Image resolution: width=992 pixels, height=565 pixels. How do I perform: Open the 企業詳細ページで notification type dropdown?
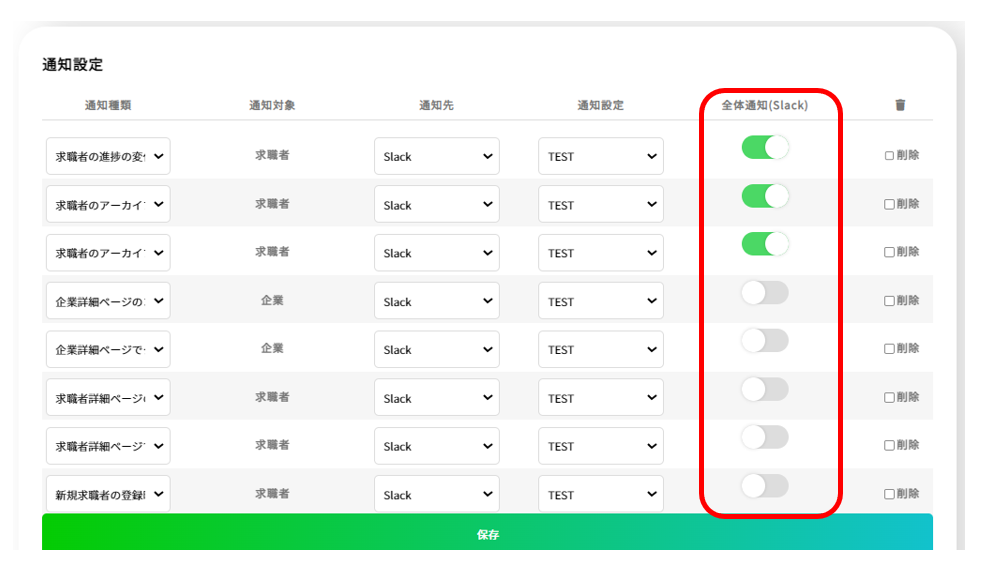click(x=108, y=349)
